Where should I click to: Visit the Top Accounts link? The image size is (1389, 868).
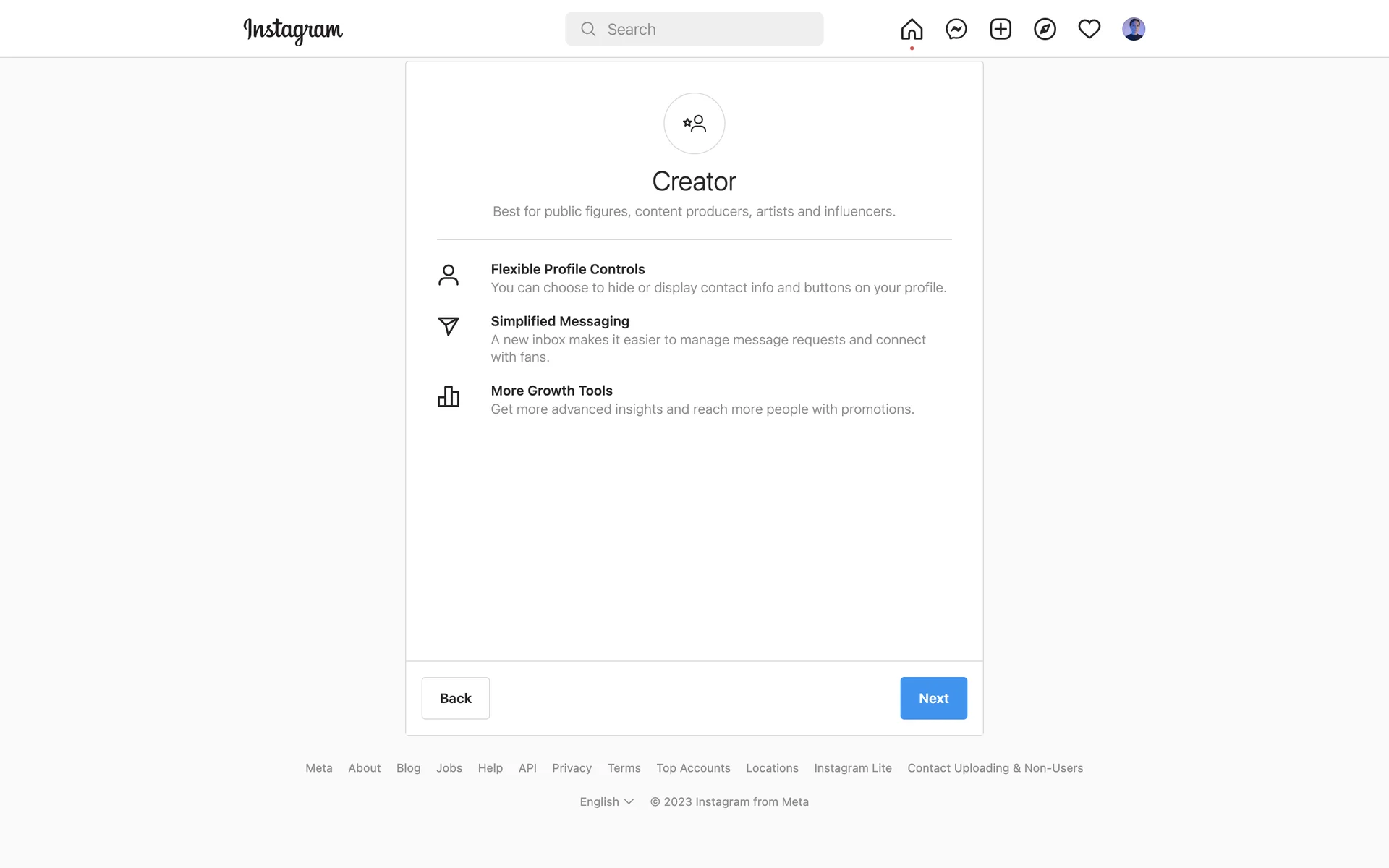pos(693,768)
